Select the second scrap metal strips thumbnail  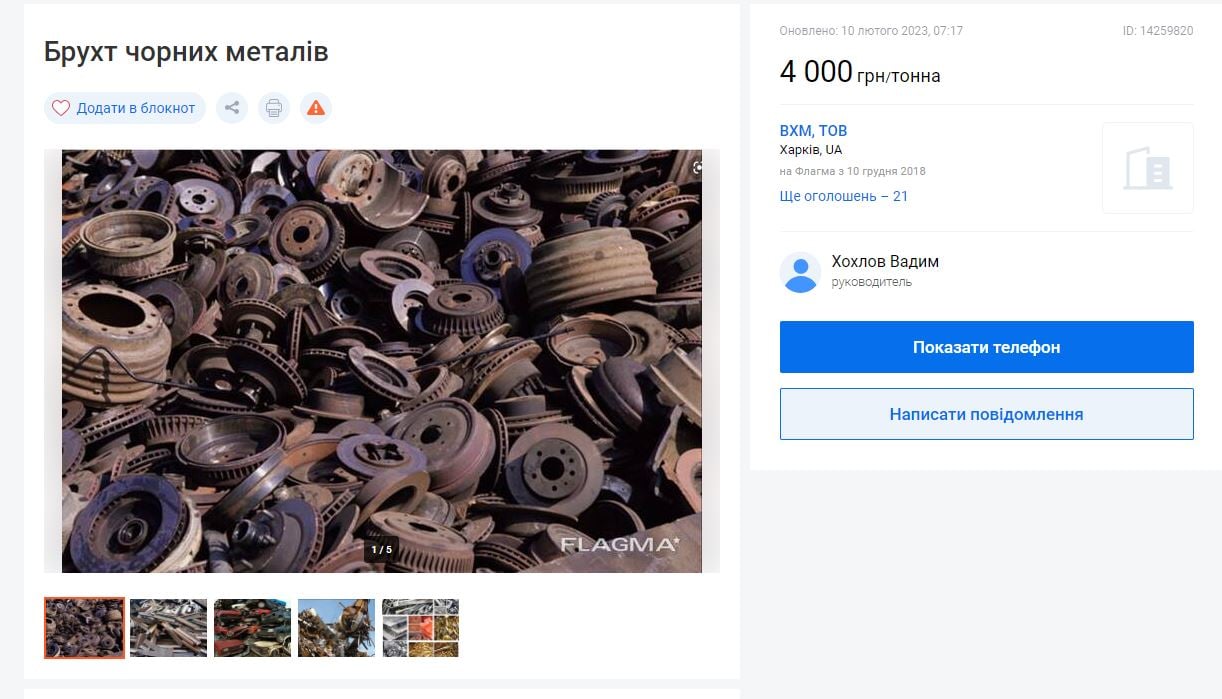coord(168,628)
